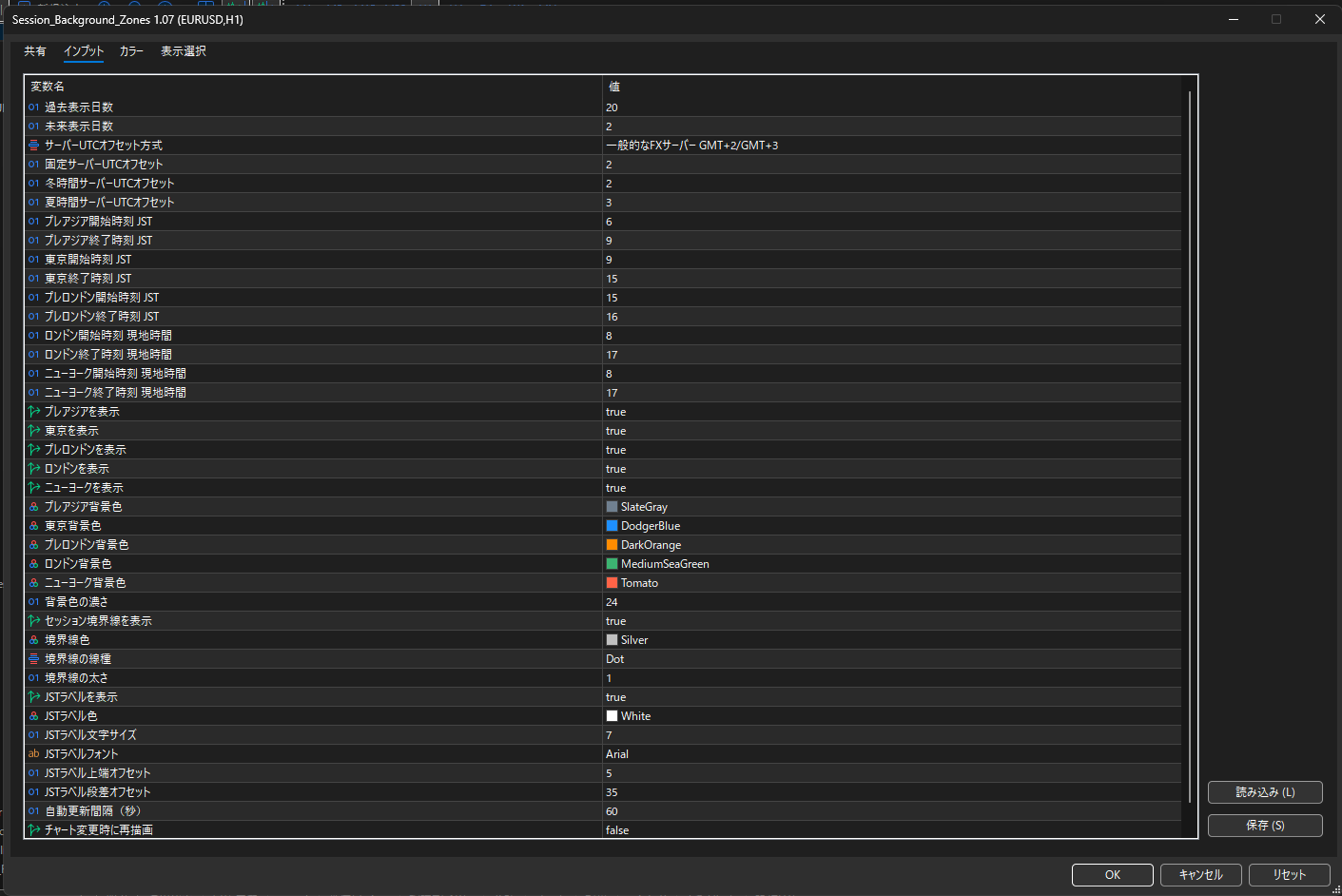Edit the JSTラベルフォント value Arial
This screenshot has height=896, width=1342.
tap(891, 754)
